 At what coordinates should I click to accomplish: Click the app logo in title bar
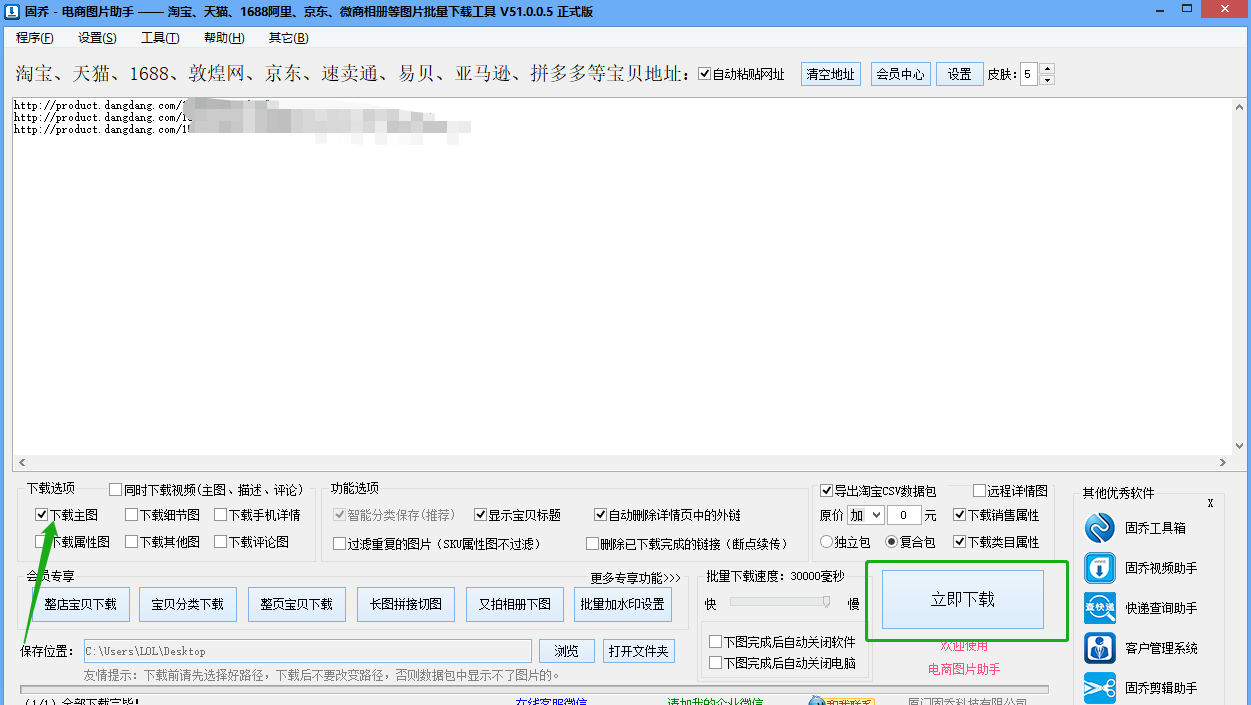[11, 12]
